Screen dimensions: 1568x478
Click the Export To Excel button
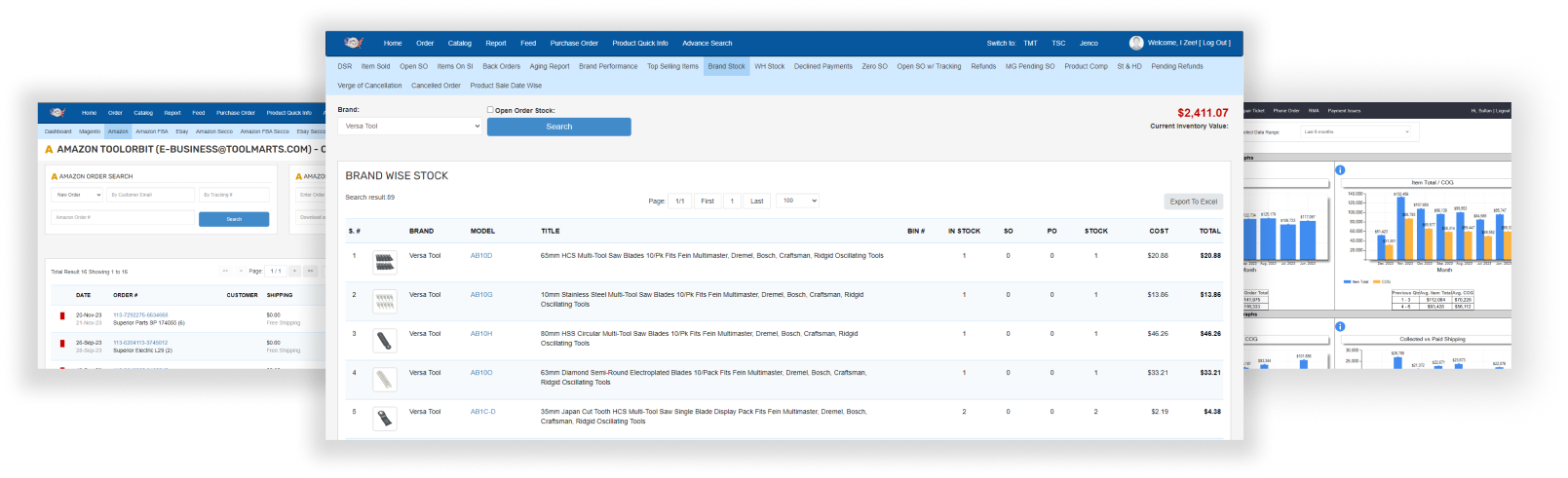point(1194,202)
